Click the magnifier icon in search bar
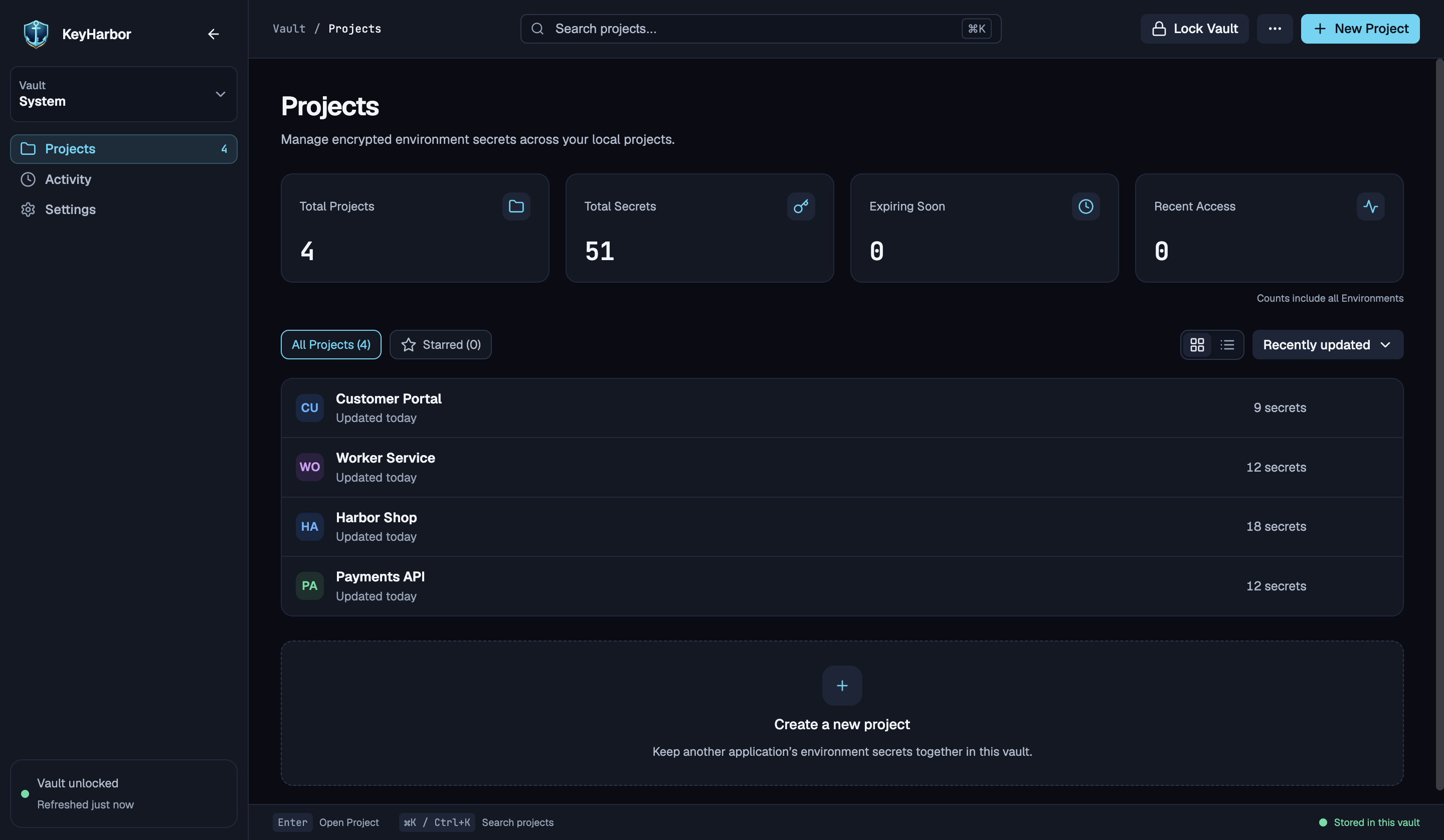The image size is (1444, 840). [537, 29]
